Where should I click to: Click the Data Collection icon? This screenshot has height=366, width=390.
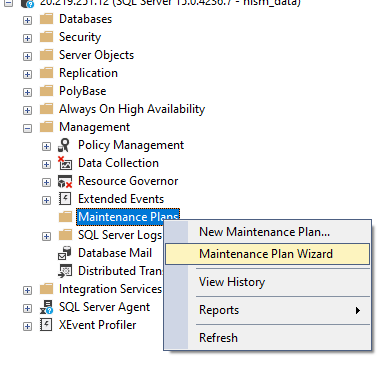(65, 163)
